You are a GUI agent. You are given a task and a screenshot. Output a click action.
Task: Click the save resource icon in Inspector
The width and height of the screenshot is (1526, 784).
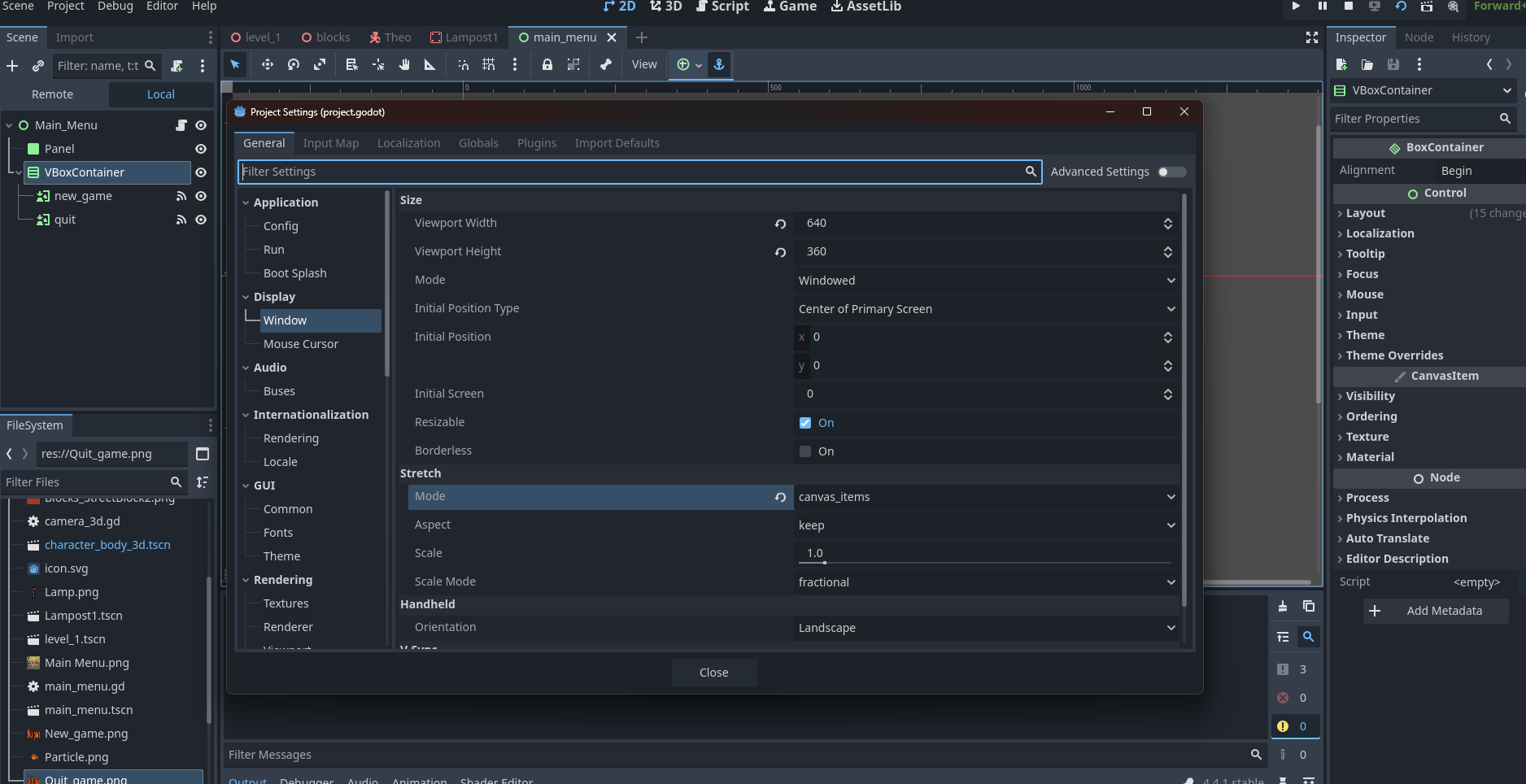pos(1393,65)
